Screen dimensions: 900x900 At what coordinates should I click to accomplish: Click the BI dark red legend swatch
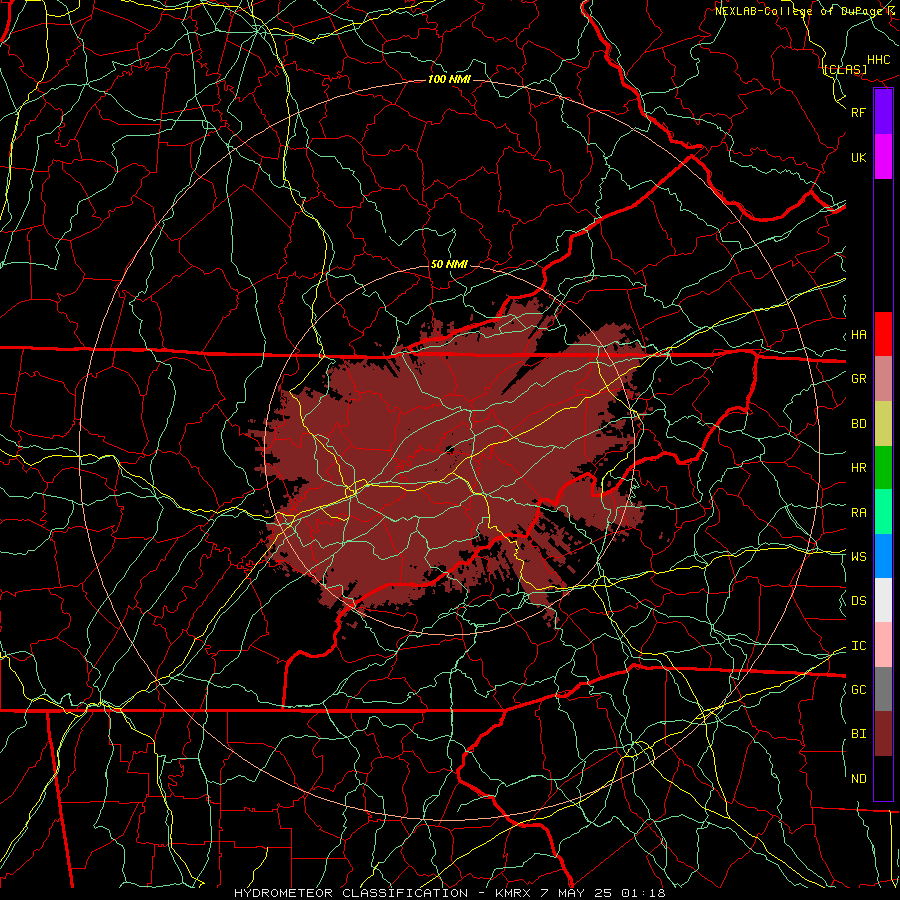click(883, 734)
